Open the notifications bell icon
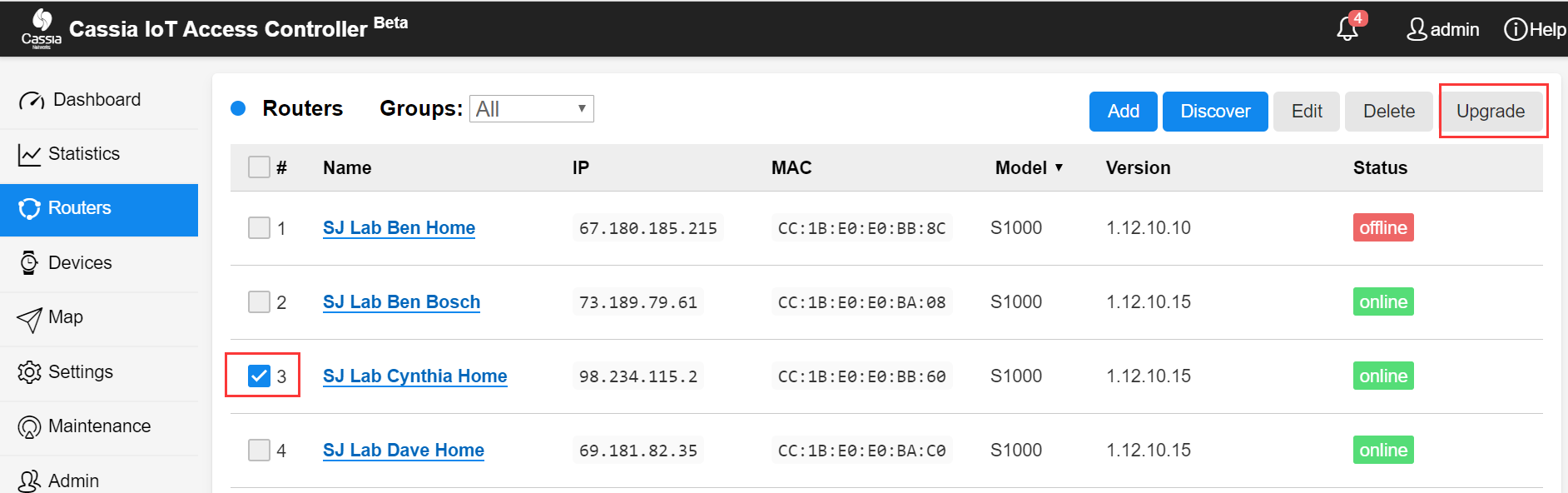 (1348, 27)
